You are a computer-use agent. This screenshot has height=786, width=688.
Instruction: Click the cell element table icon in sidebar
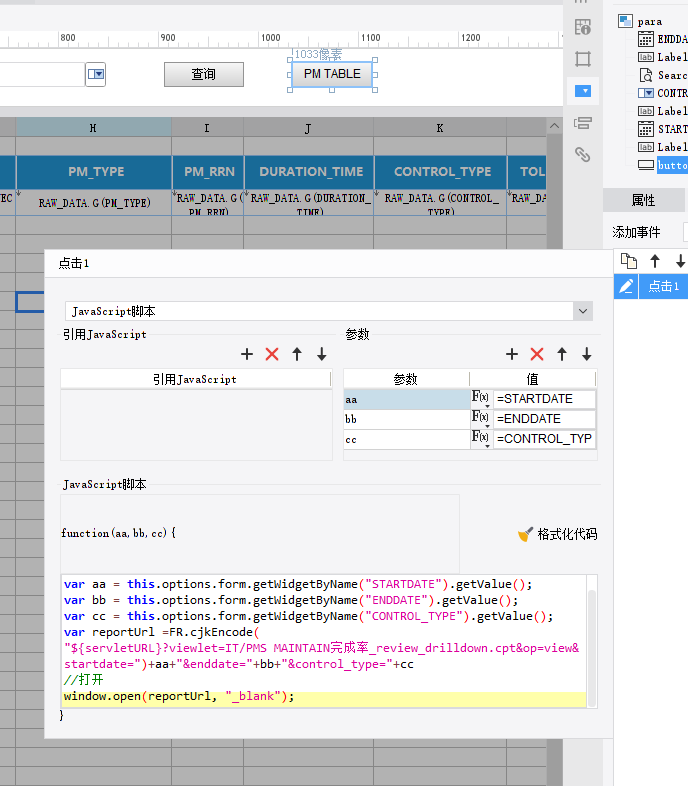[583, 27]
